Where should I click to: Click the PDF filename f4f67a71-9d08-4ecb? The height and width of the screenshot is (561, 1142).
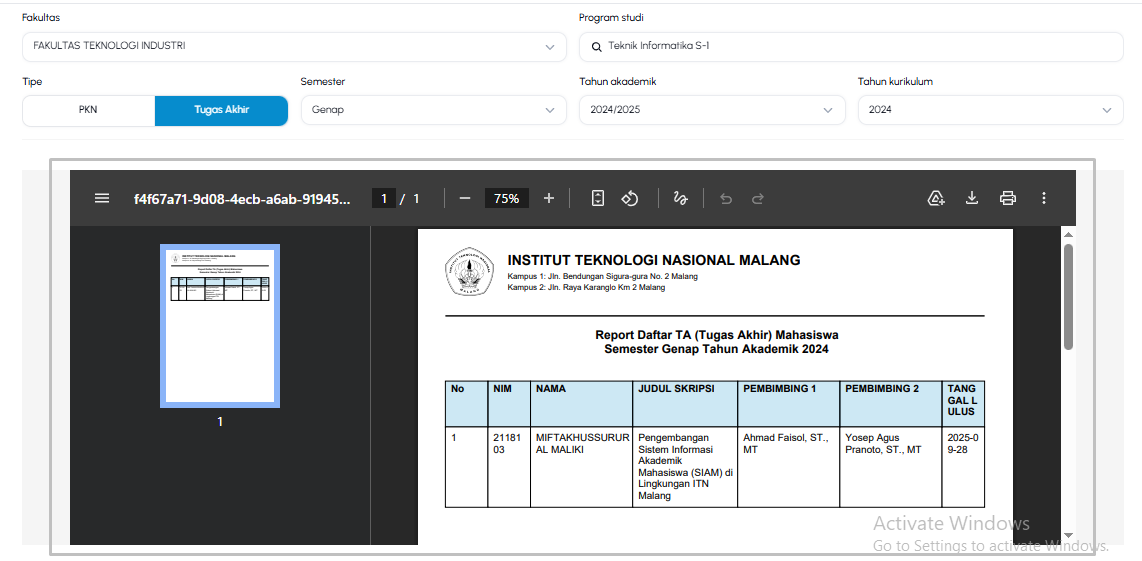pos(242,198)
